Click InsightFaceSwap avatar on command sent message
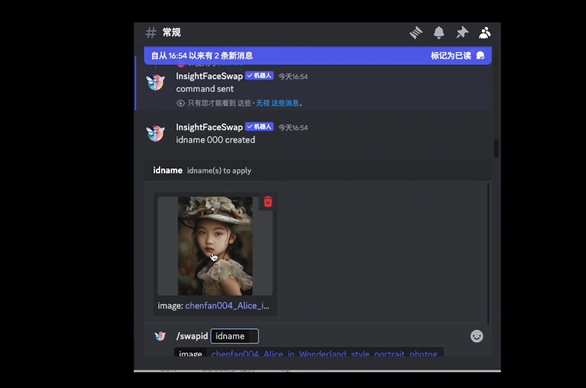This screenshot has width=586, height=388. point(156,82)
